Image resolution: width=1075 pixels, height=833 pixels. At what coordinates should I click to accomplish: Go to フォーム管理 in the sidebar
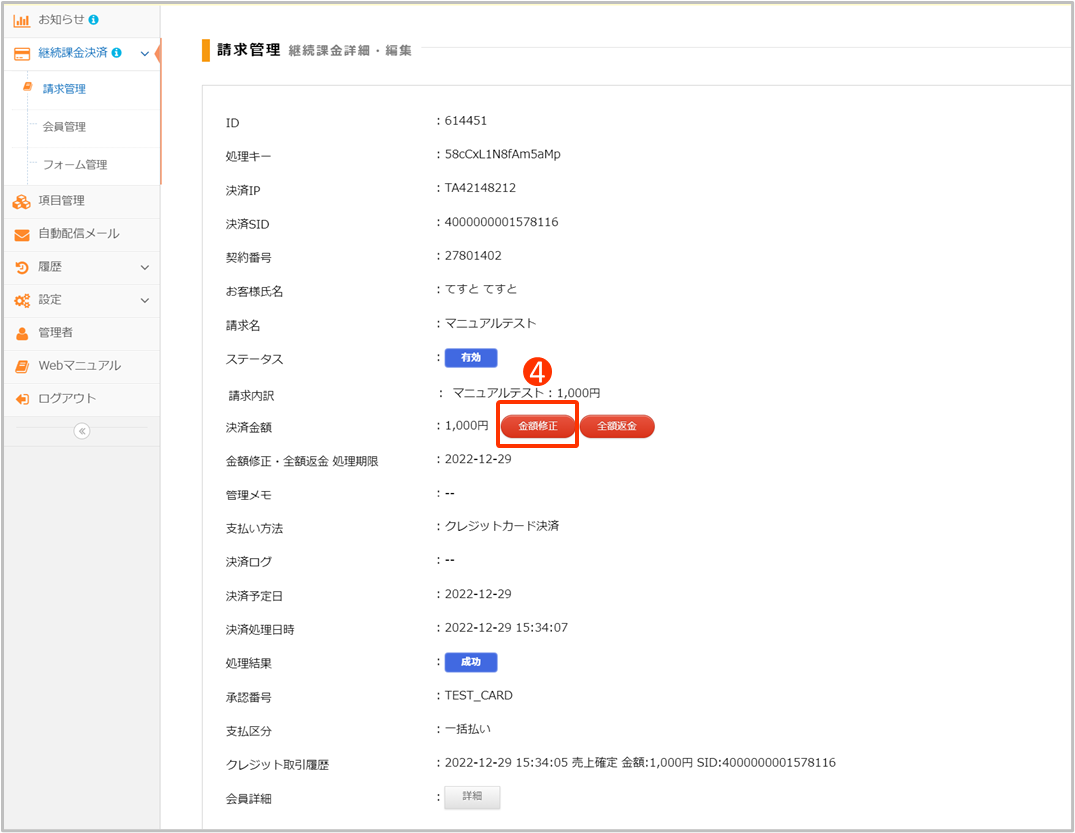pyautogui.click(x=74, y=165)
